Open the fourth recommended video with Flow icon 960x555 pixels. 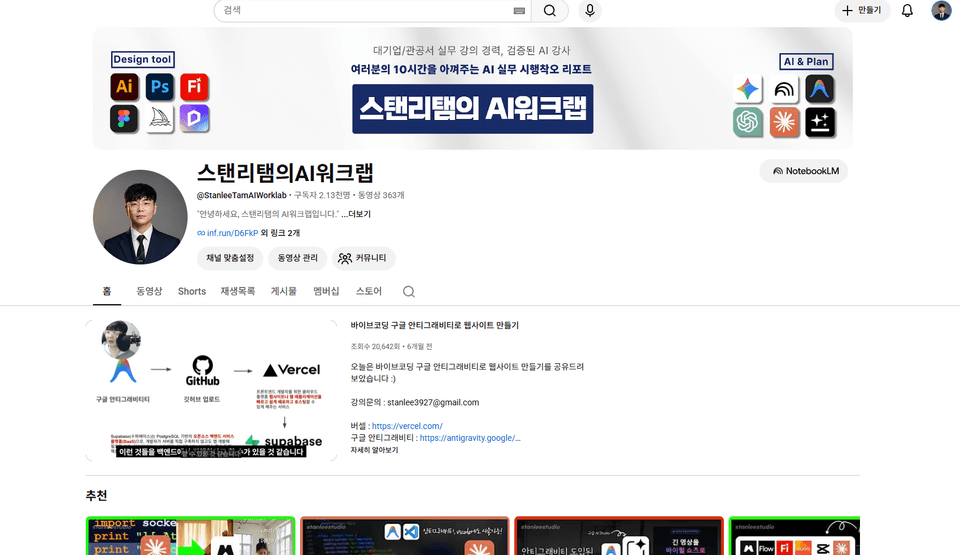pyautogui.click(x=794, y=536)
